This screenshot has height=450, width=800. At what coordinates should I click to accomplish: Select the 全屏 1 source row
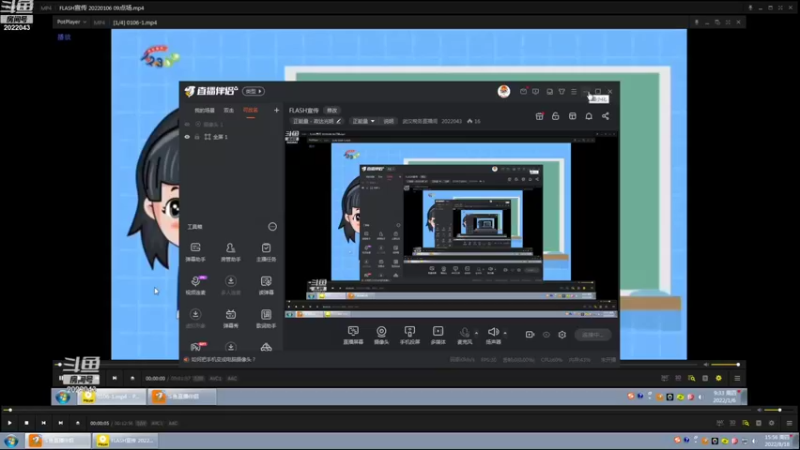[232, 137]
